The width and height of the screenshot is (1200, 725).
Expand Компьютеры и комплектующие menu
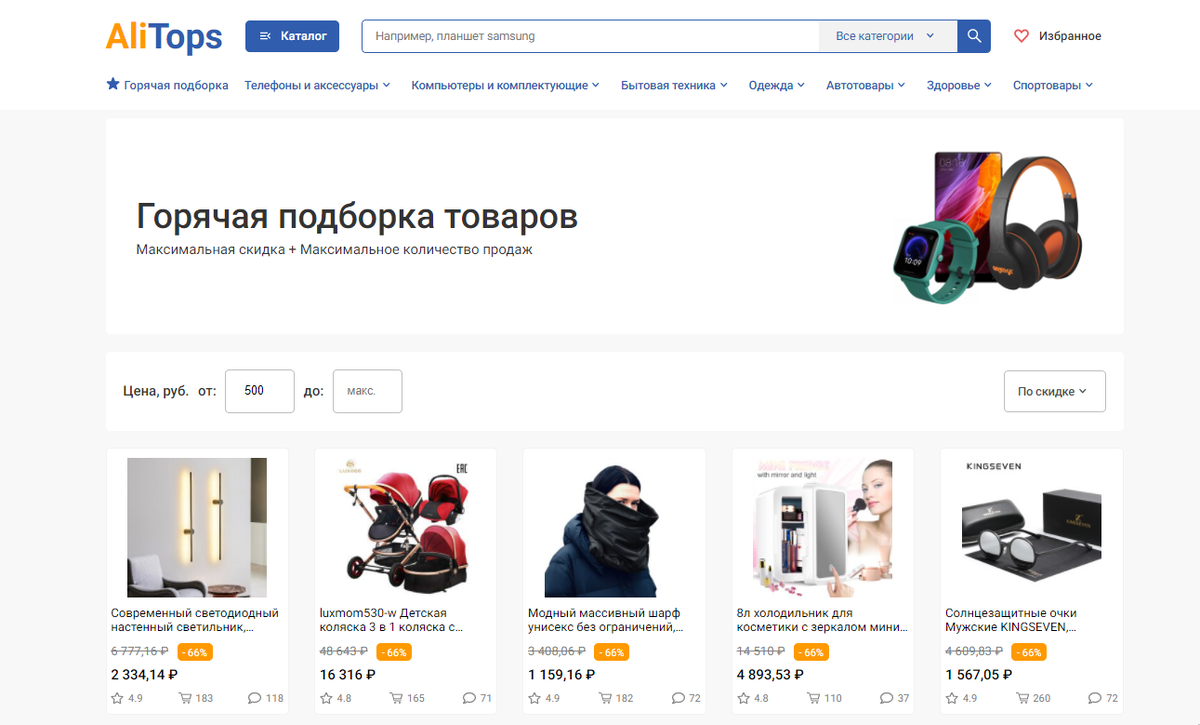coord(505,85)
